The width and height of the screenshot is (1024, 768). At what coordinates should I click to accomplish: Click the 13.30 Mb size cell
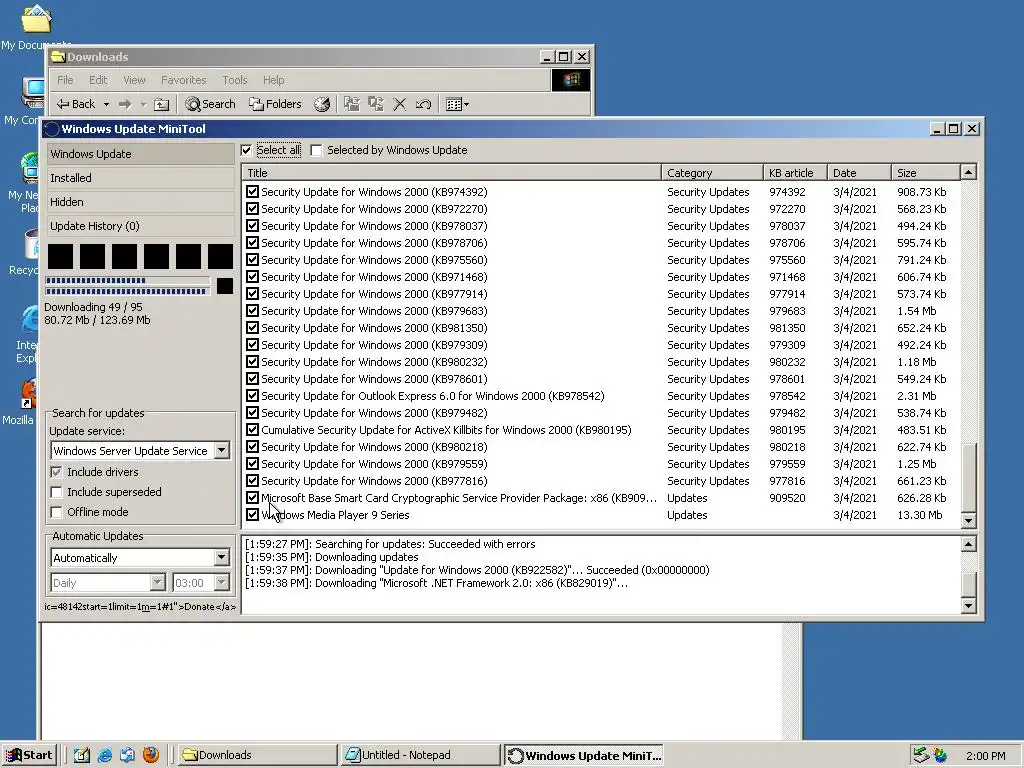coord(920,515)
